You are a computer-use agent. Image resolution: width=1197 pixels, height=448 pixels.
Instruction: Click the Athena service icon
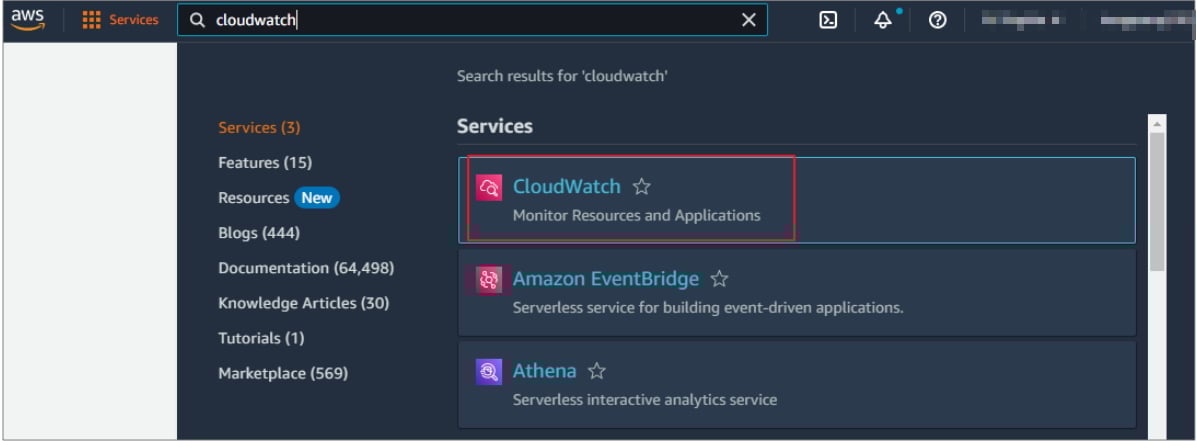tap(489, 372)
